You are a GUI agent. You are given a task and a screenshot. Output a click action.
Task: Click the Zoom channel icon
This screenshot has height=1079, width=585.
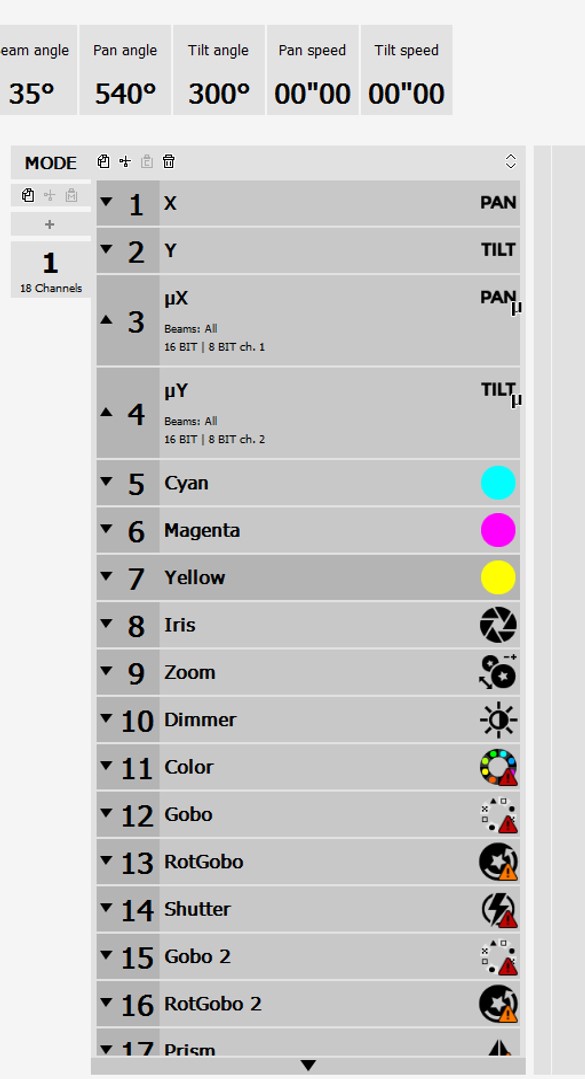[498, 672]
